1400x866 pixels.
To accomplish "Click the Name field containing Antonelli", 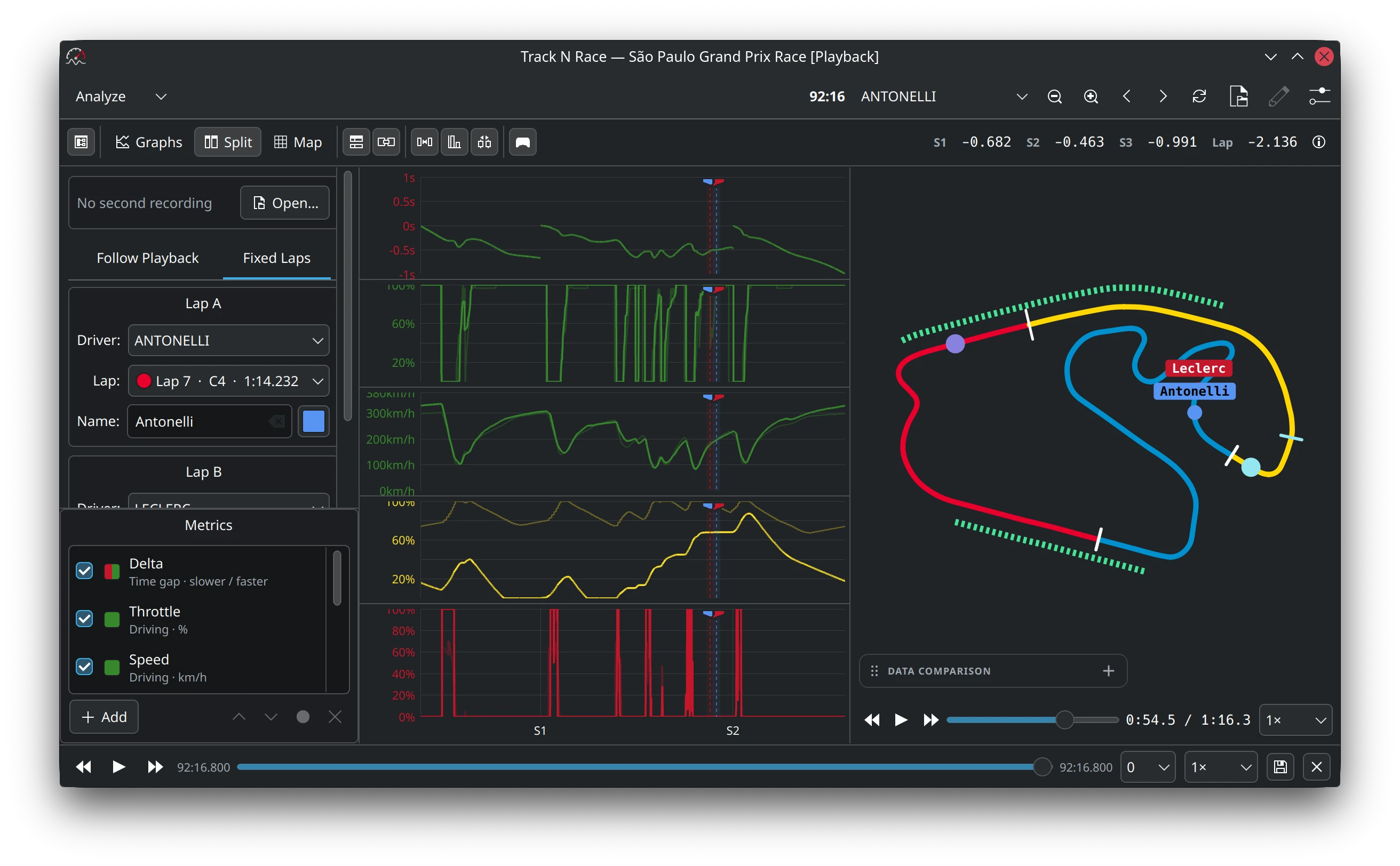I will point(210,422).
